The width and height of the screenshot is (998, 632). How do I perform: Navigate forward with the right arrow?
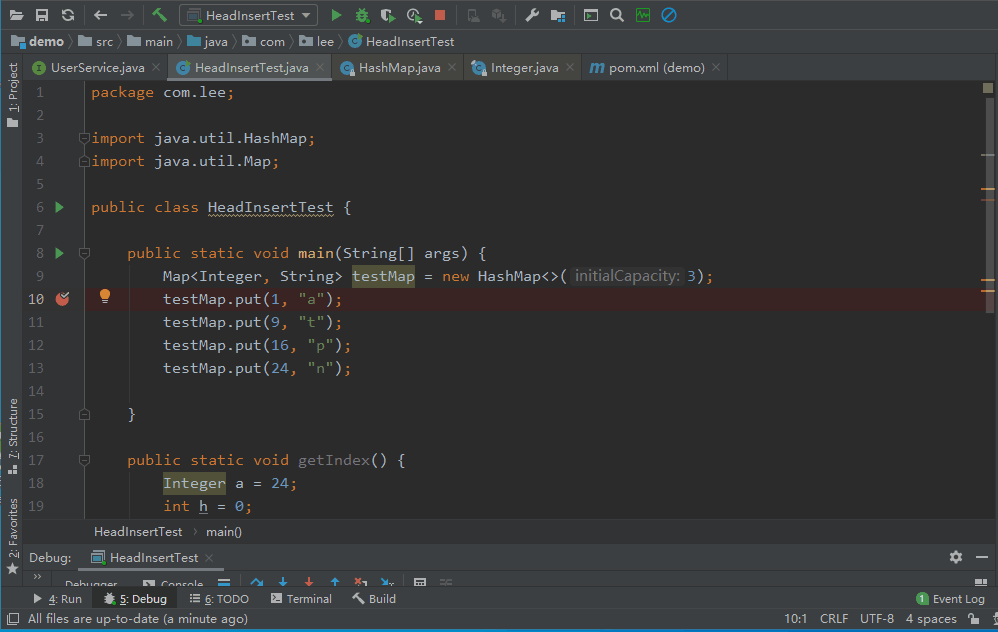(x=127, y=15)
